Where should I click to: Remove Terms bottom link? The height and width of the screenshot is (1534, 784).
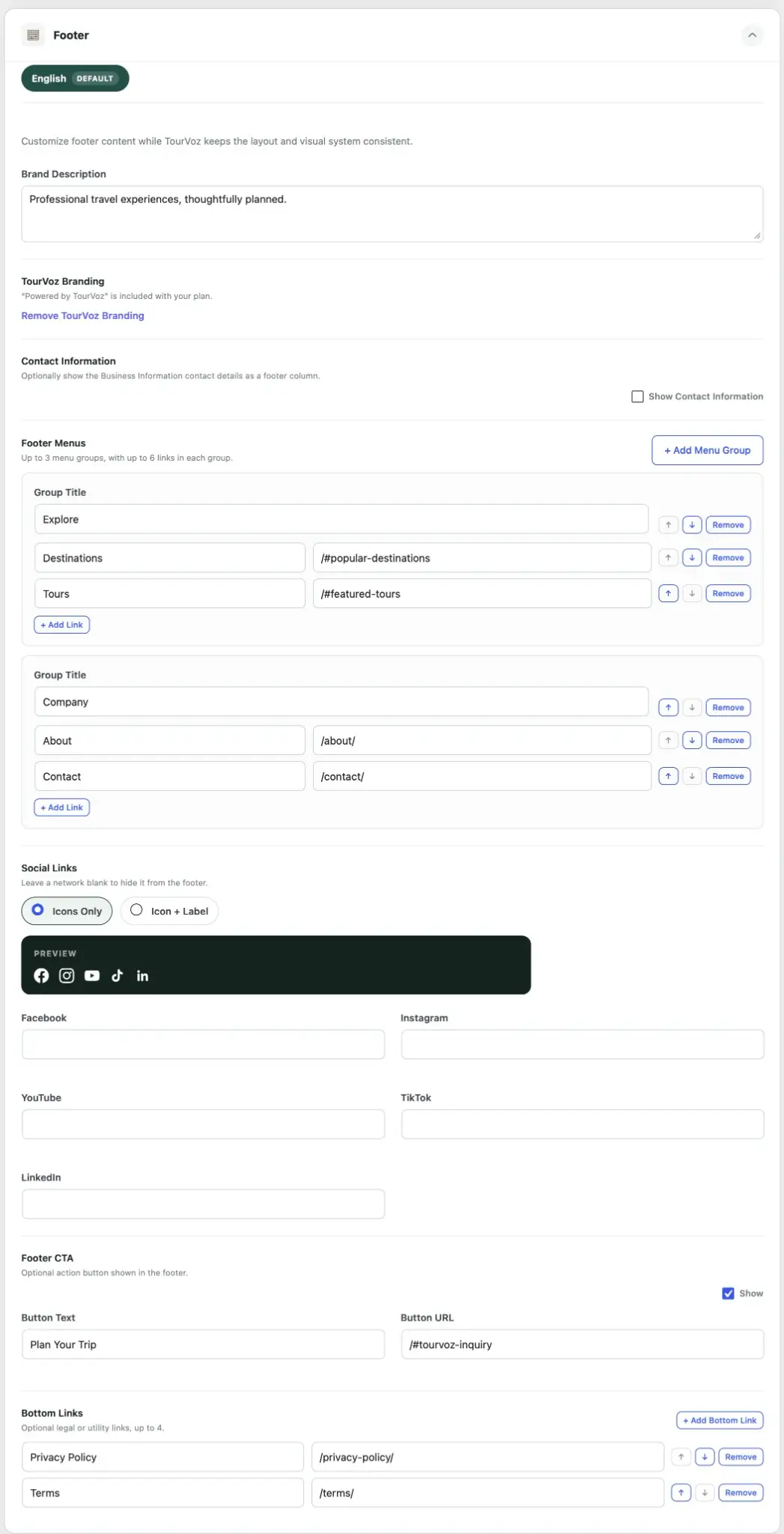point(741,1493)
